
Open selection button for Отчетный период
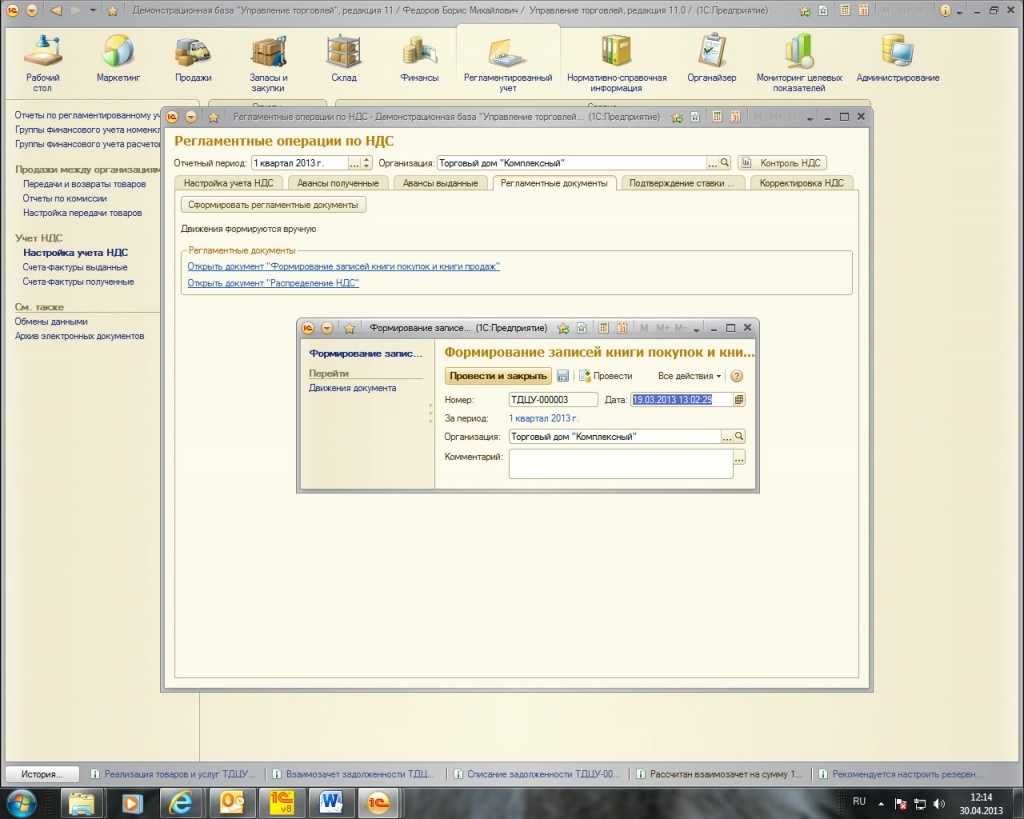coord(353,163)
